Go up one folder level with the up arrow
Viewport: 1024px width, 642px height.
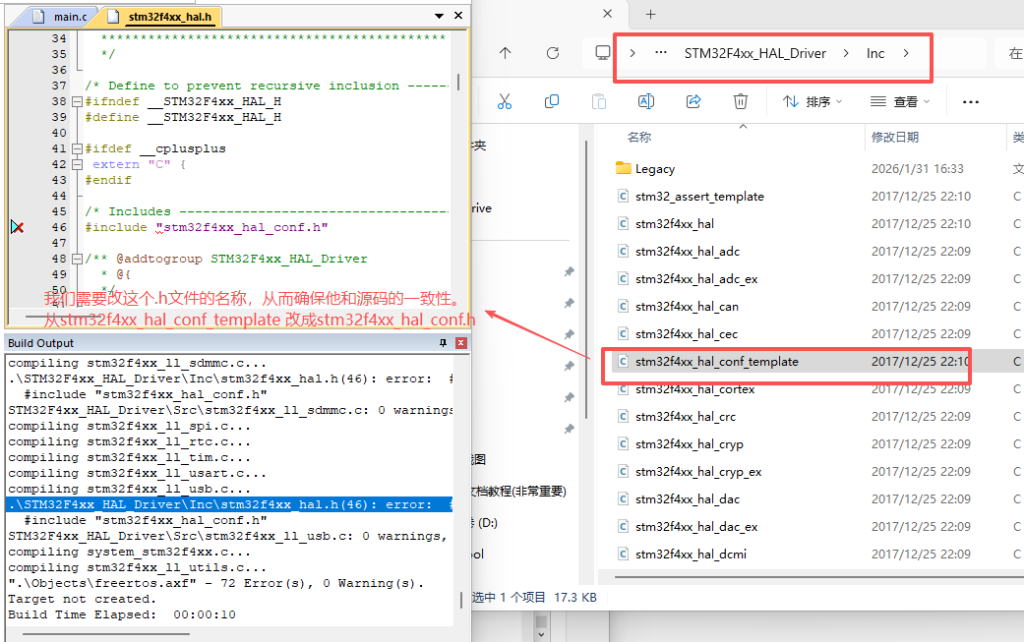(505, 53)
